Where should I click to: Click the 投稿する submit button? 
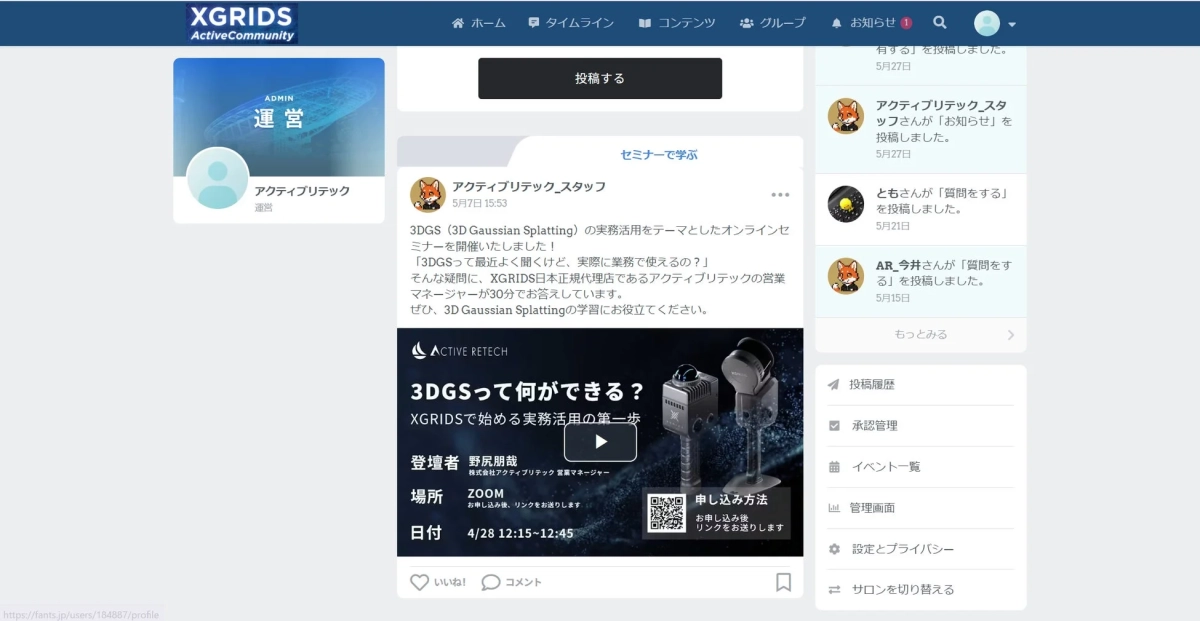pos(600,78)
